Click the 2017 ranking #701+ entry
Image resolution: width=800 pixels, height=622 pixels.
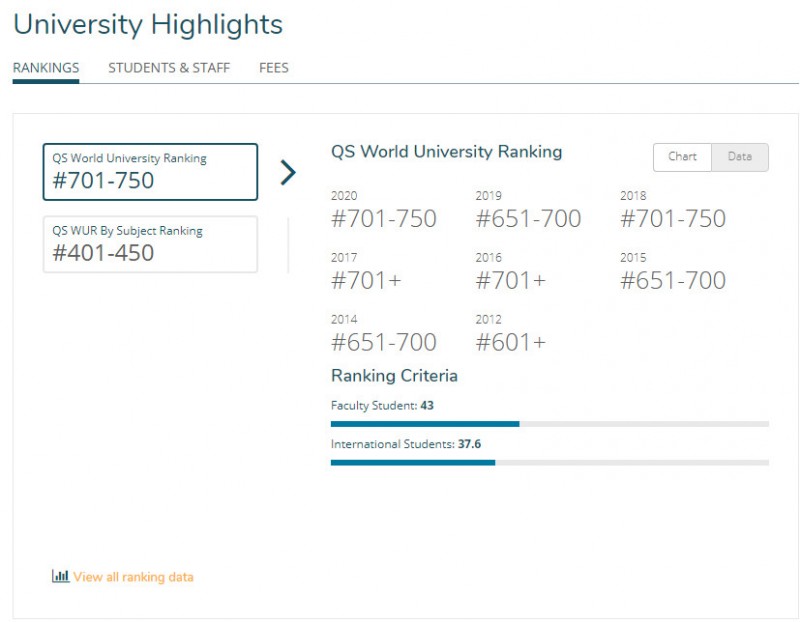pos(366,280)
